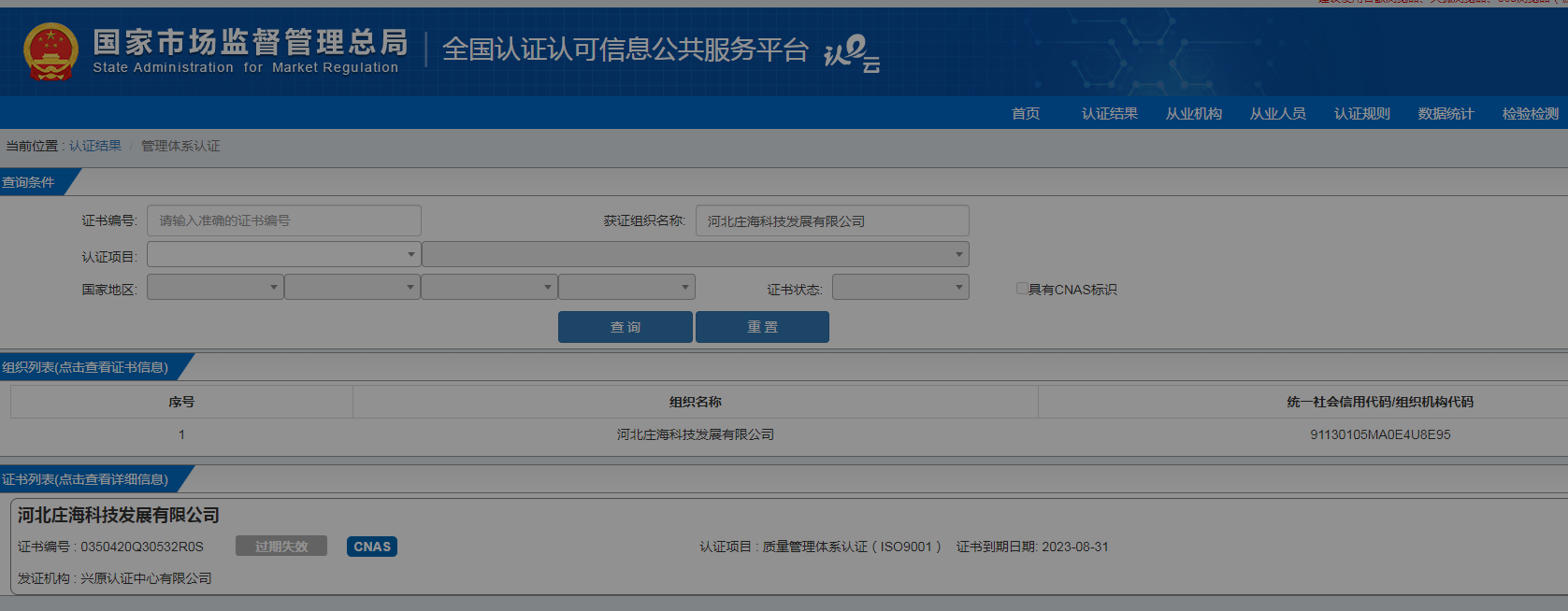Screen dimensions: 1568x611
Task: Open the 认证规则 navigation item
Action: coord(1362,113)
